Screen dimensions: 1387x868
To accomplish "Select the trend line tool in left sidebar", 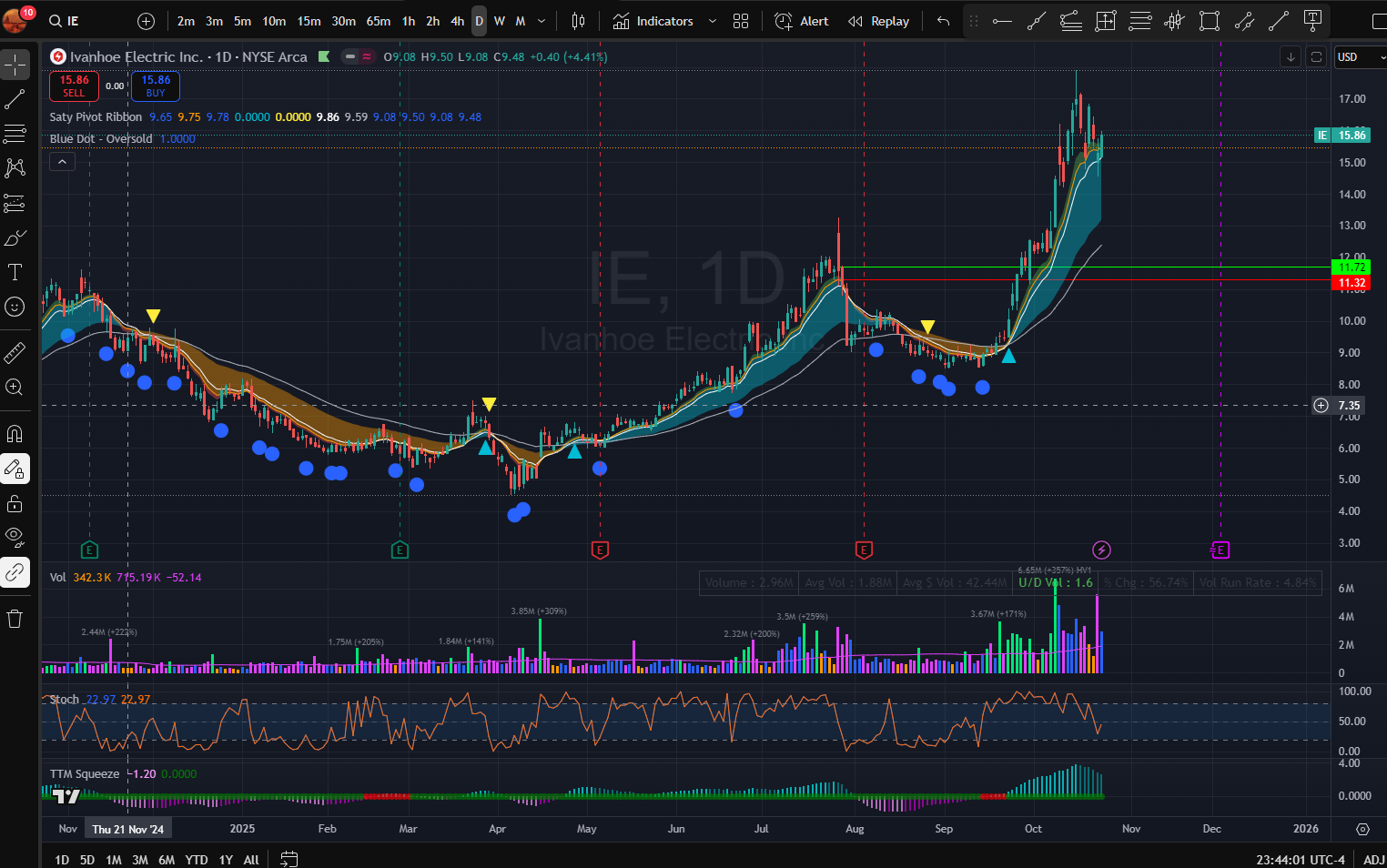I will coord(15,99).
